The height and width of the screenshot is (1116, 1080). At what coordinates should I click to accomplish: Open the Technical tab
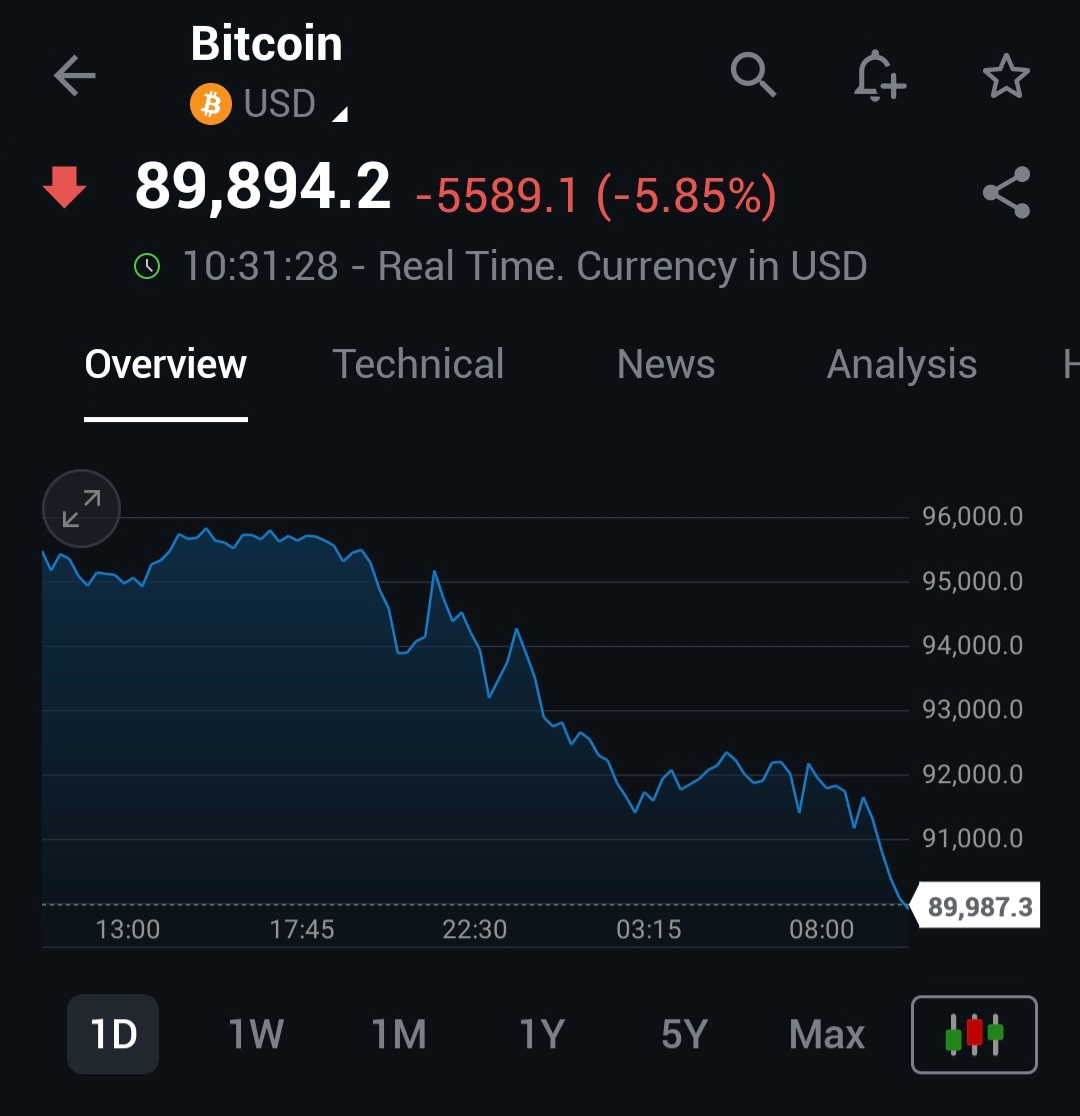click(418, 365)
